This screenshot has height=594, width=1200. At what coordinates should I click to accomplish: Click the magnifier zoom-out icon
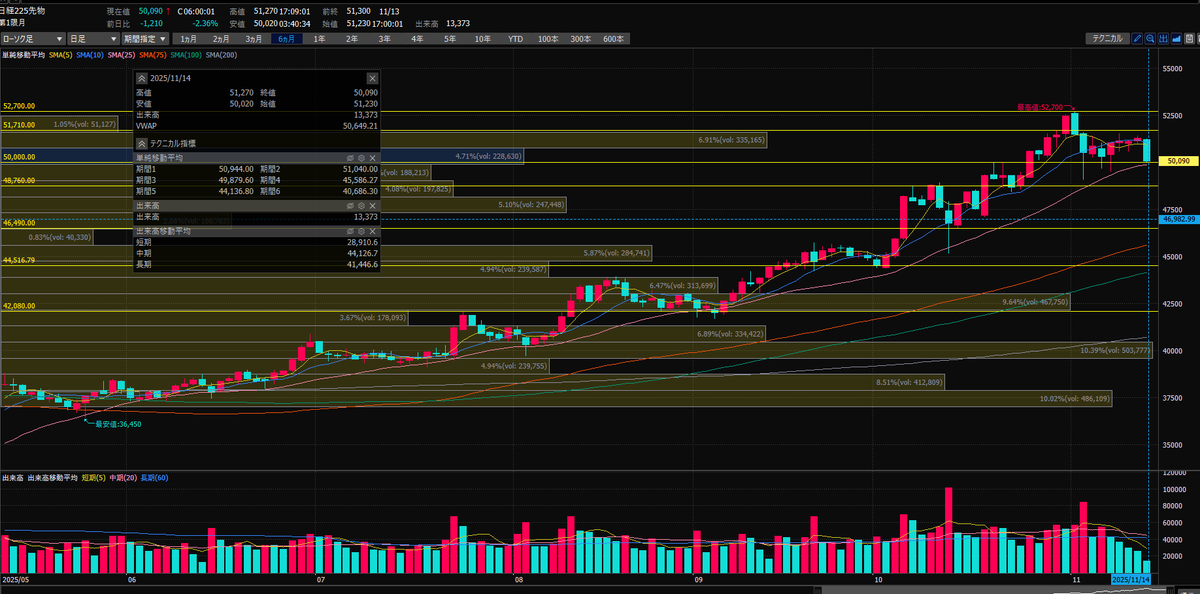[1151, 39]
